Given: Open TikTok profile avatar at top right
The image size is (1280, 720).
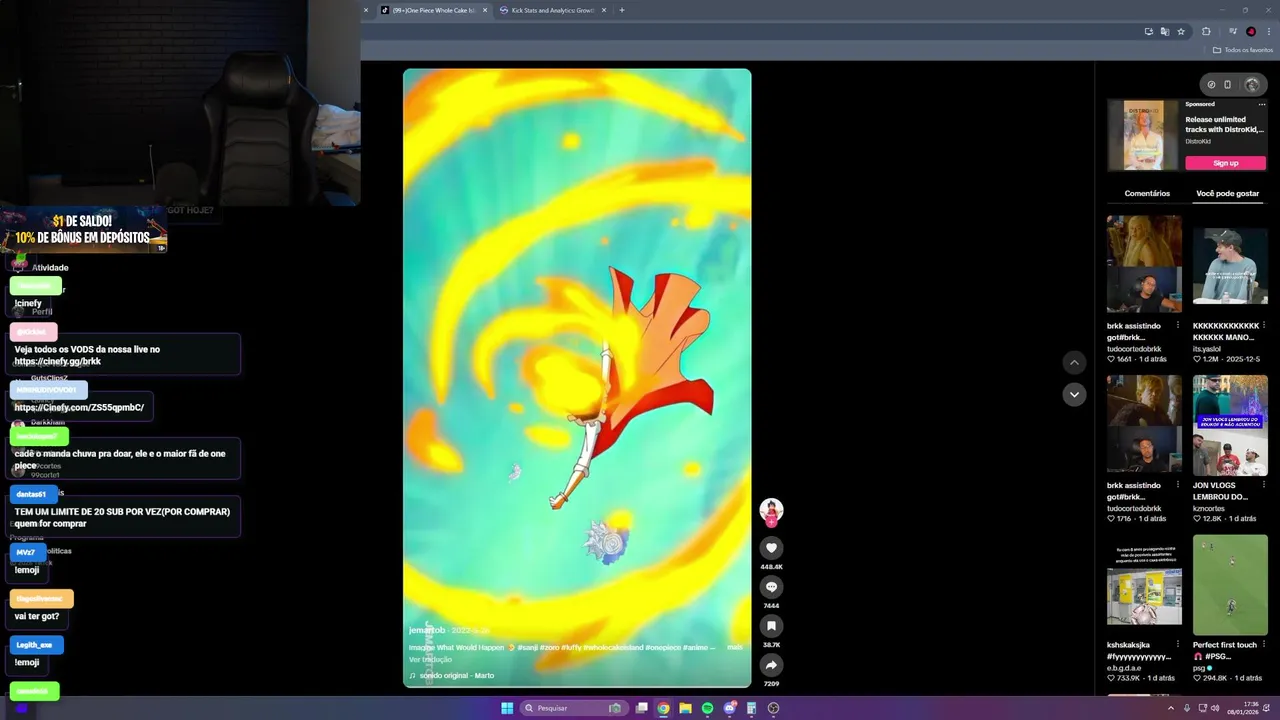Looking at the screenshot, I should 1251,84.
